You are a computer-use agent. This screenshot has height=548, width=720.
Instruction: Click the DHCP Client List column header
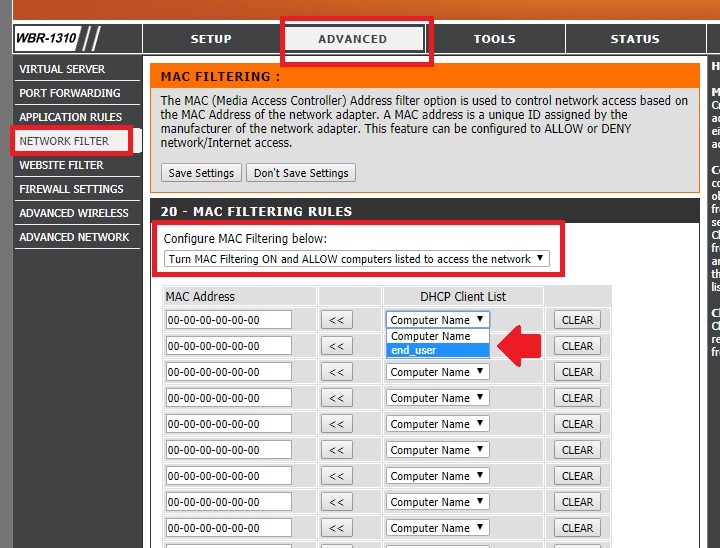click(463, 297)
